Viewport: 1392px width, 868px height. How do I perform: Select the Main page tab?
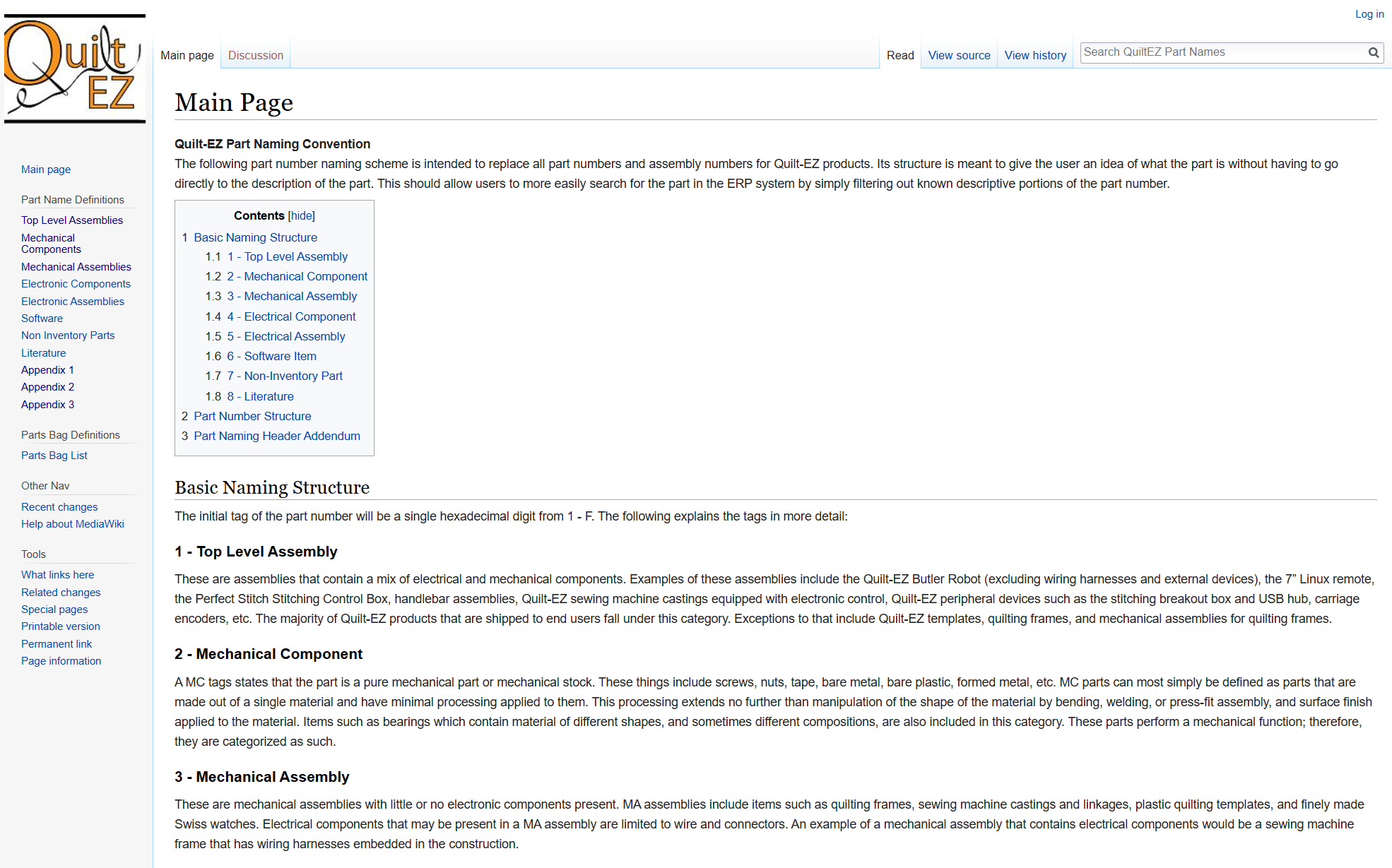click(x=187, y=55)
